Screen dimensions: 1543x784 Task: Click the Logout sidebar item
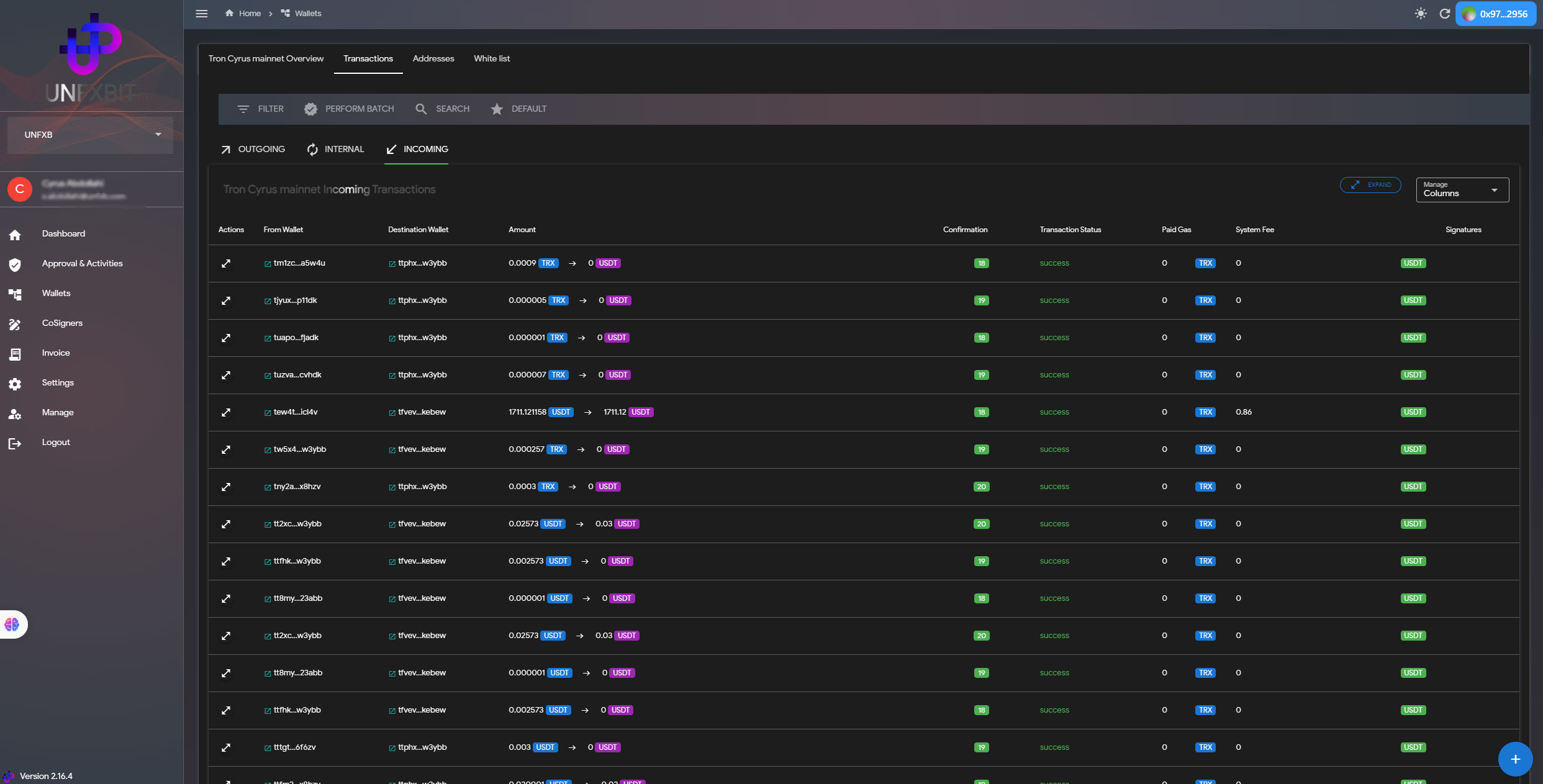[x=55, y=442]
